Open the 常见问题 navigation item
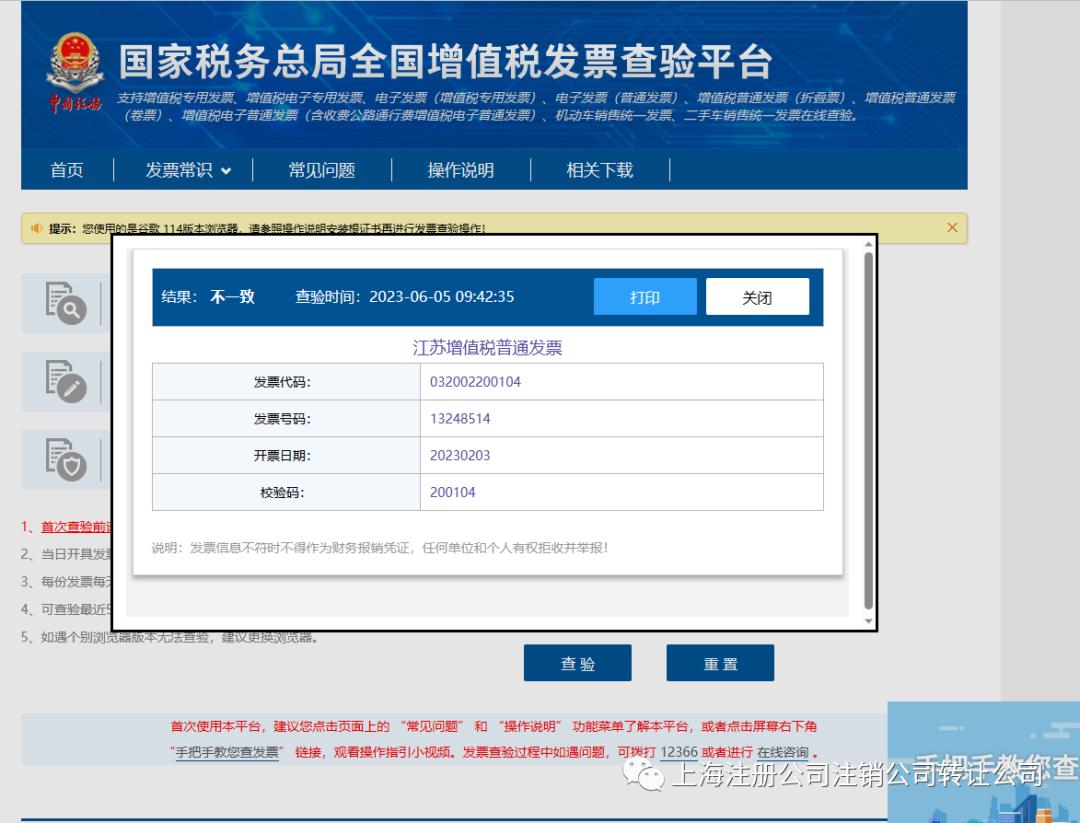Image resolution: width=1080 pixels, height=823 pixels. point(321,170)
